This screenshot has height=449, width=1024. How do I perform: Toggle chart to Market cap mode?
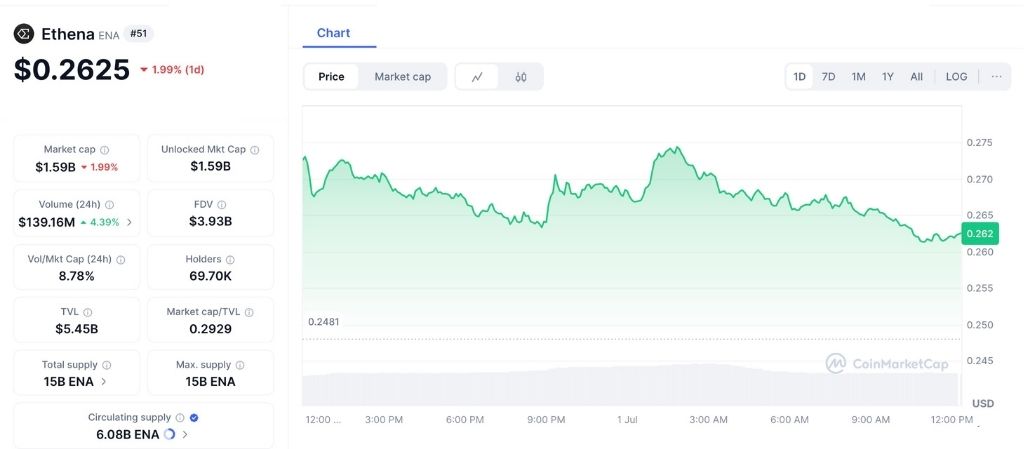click(402, 77)
